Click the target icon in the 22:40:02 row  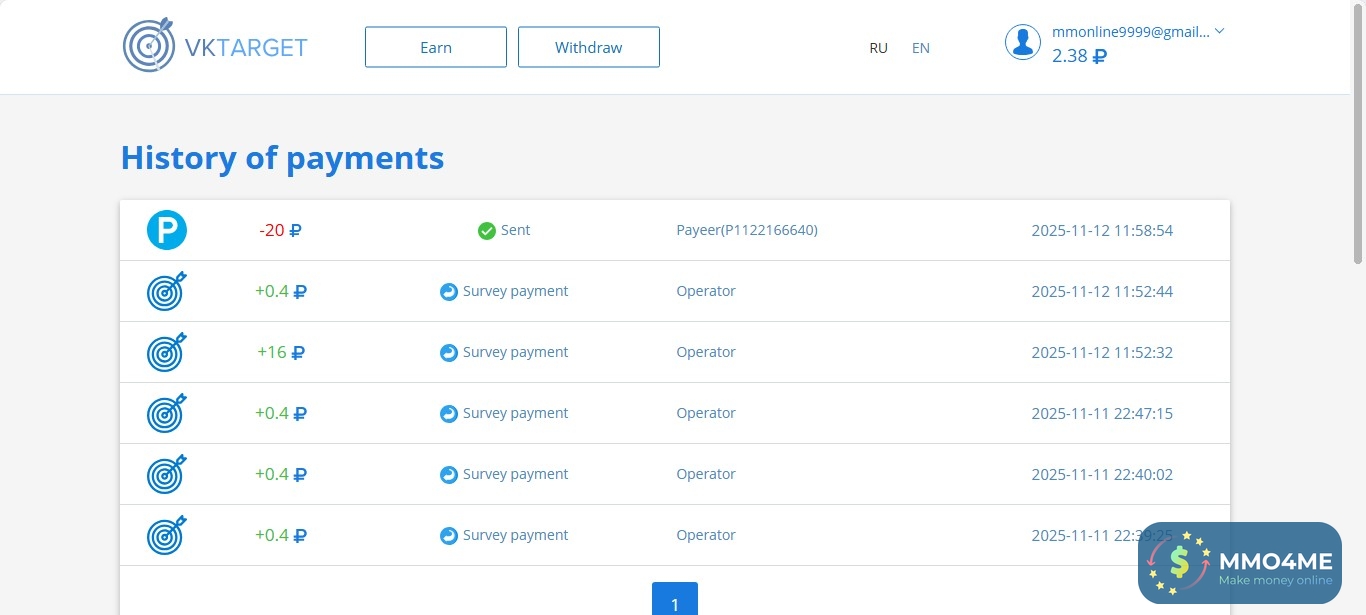(x=167, y=474)
